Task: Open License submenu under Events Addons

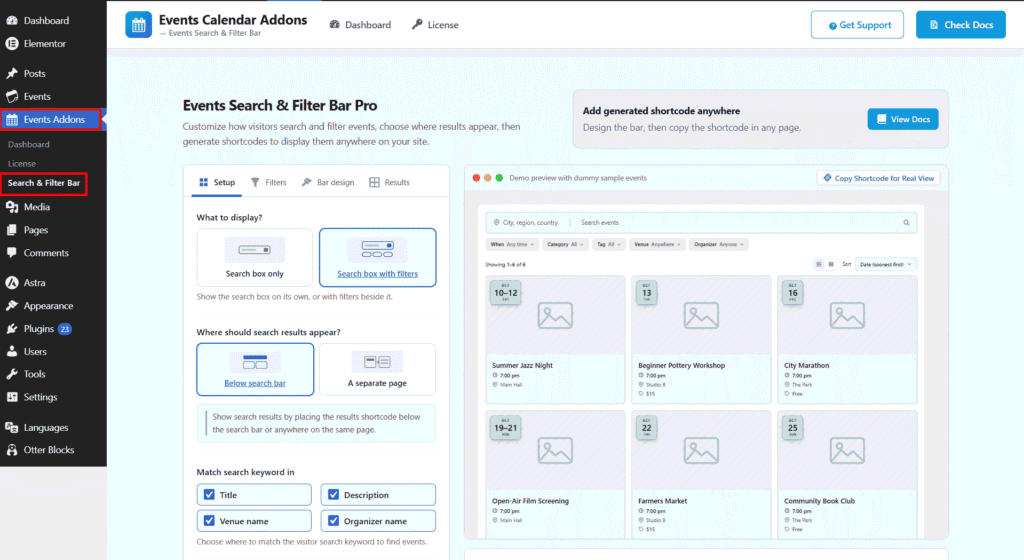Action: (22, 164)
